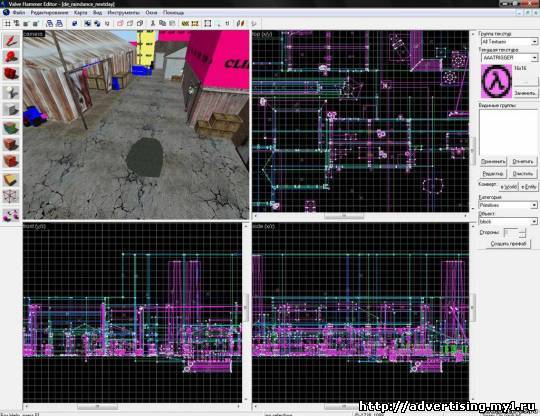Click the Load Window State icon

click(50, 23)
